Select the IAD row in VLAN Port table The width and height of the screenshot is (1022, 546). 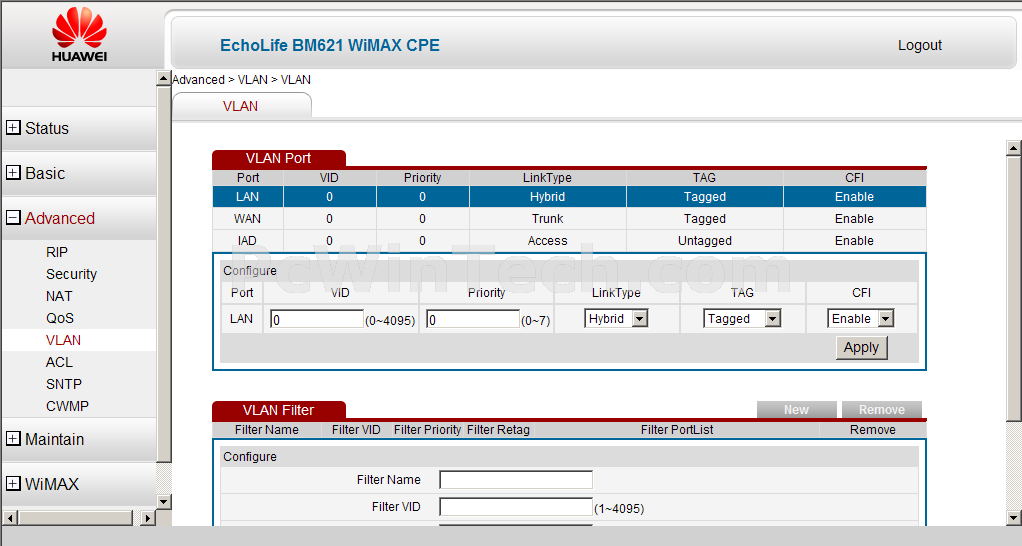click(x=569, y=240)
